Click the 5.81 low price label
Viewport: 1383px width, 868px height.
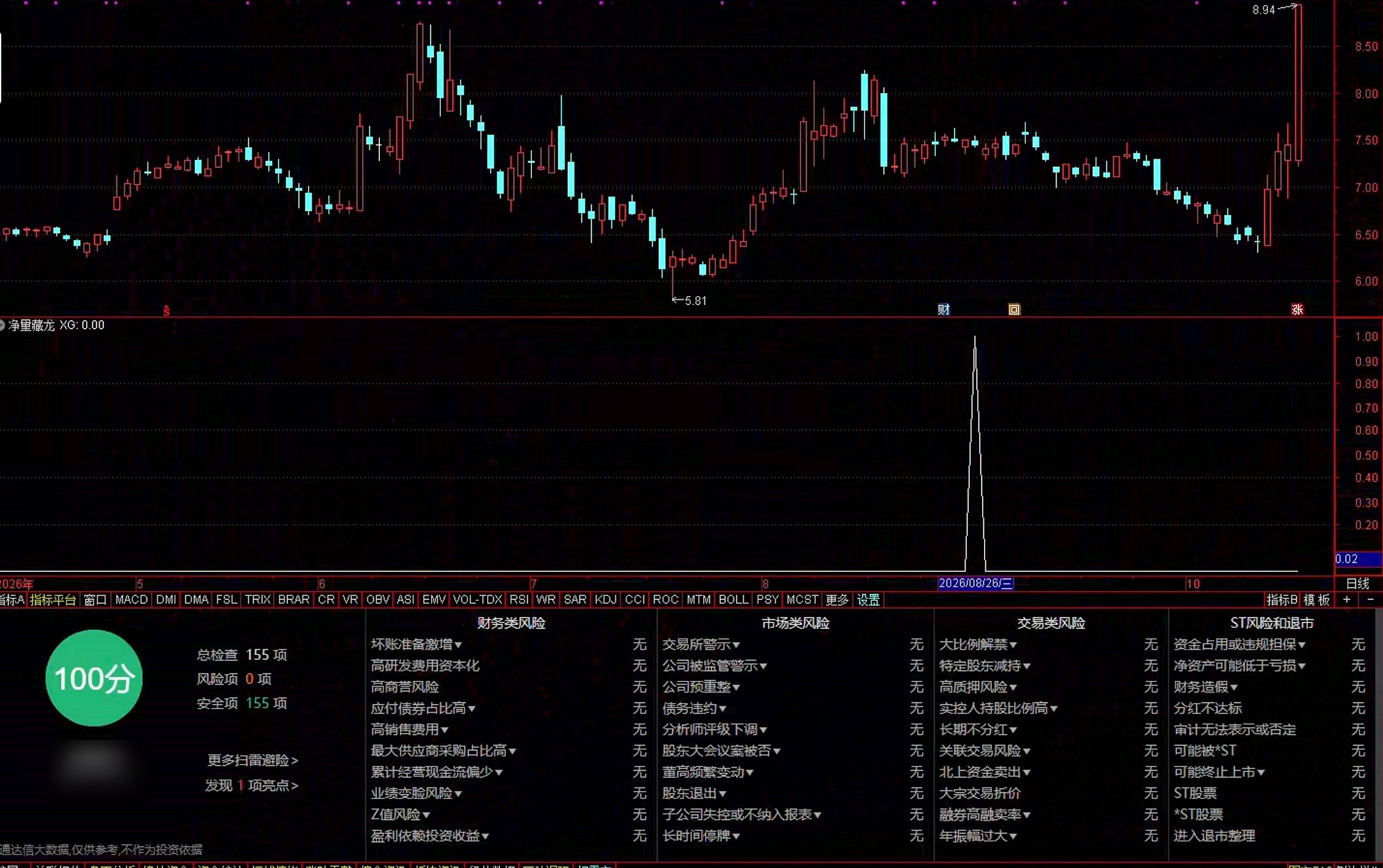click(x=696, y=300)
